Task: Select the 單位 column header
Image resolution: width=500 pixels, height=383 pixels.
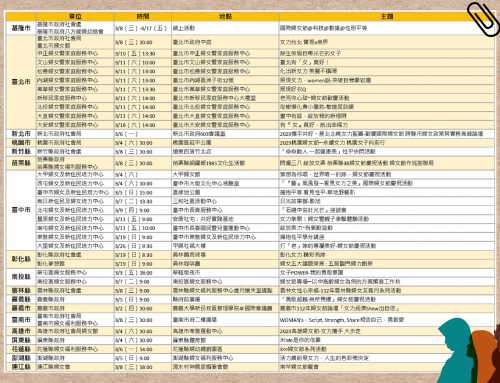Action: [x=75, y=16]
